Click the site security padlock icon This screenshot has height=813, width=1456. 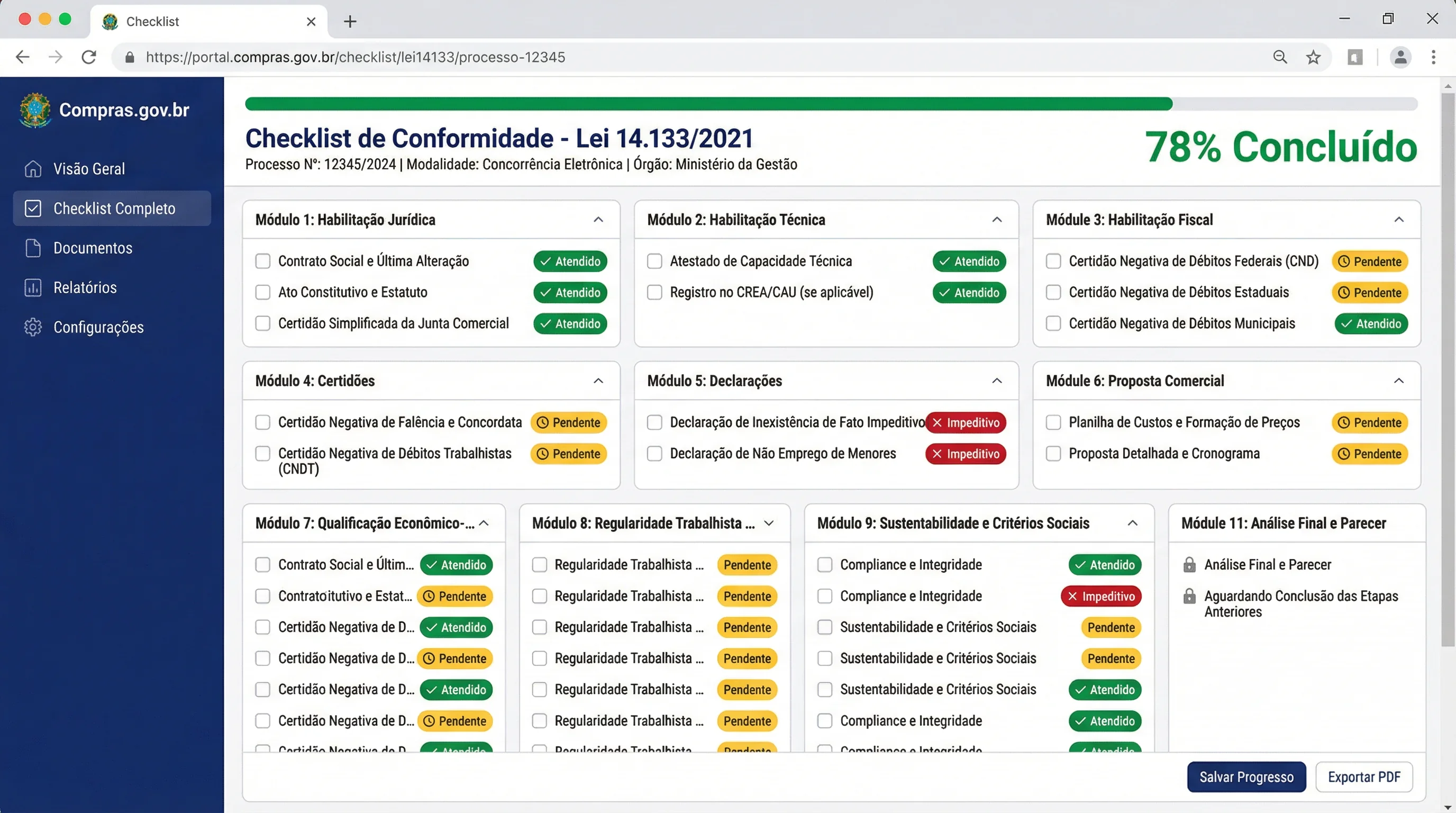click(129, 57)
